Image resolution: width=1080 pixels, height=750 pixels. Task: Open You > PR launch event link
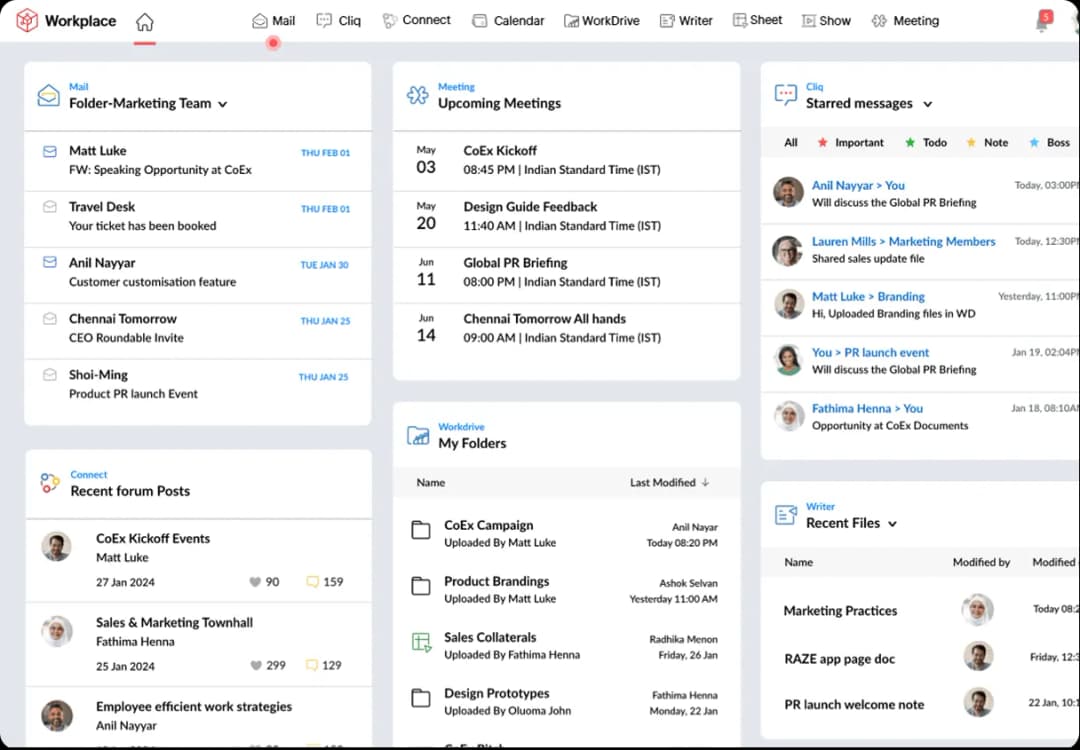click(x=871, y=352)
